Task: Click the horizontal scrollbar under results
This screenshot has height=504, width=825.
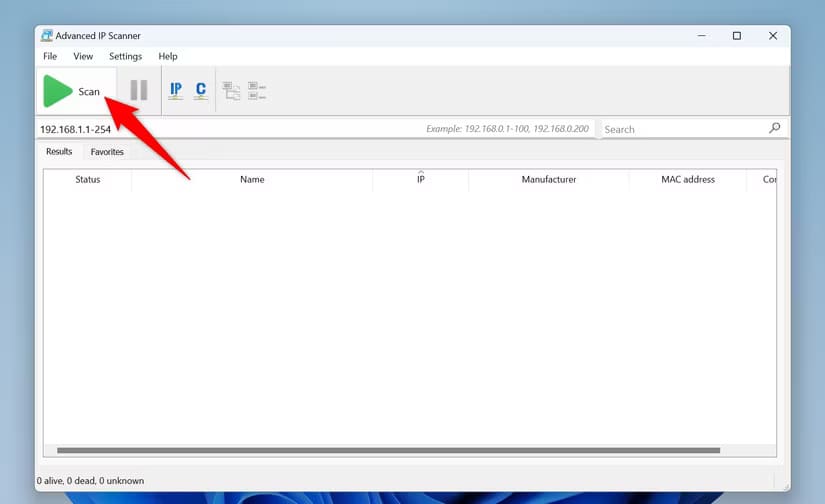Action: point(388,451)
